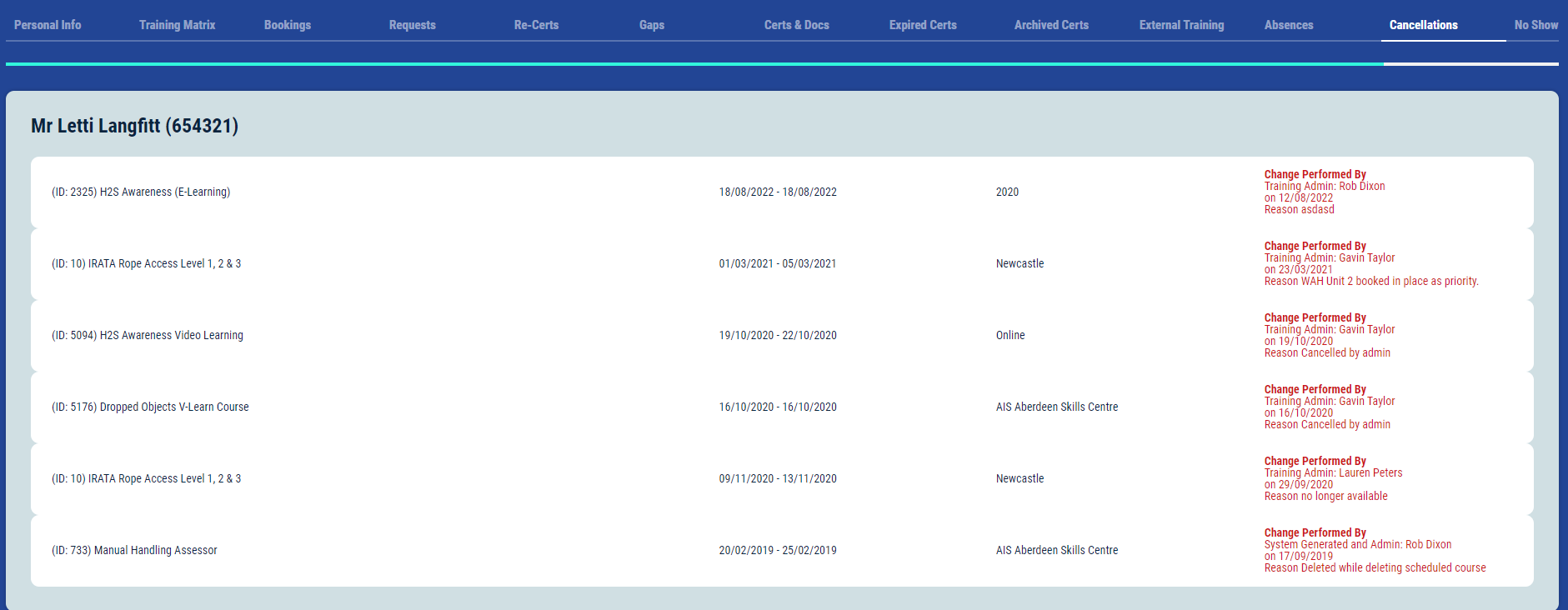Select the H2S Awareness (E-Learning) row
1568x610 pixels.
(x=141, y=192)
